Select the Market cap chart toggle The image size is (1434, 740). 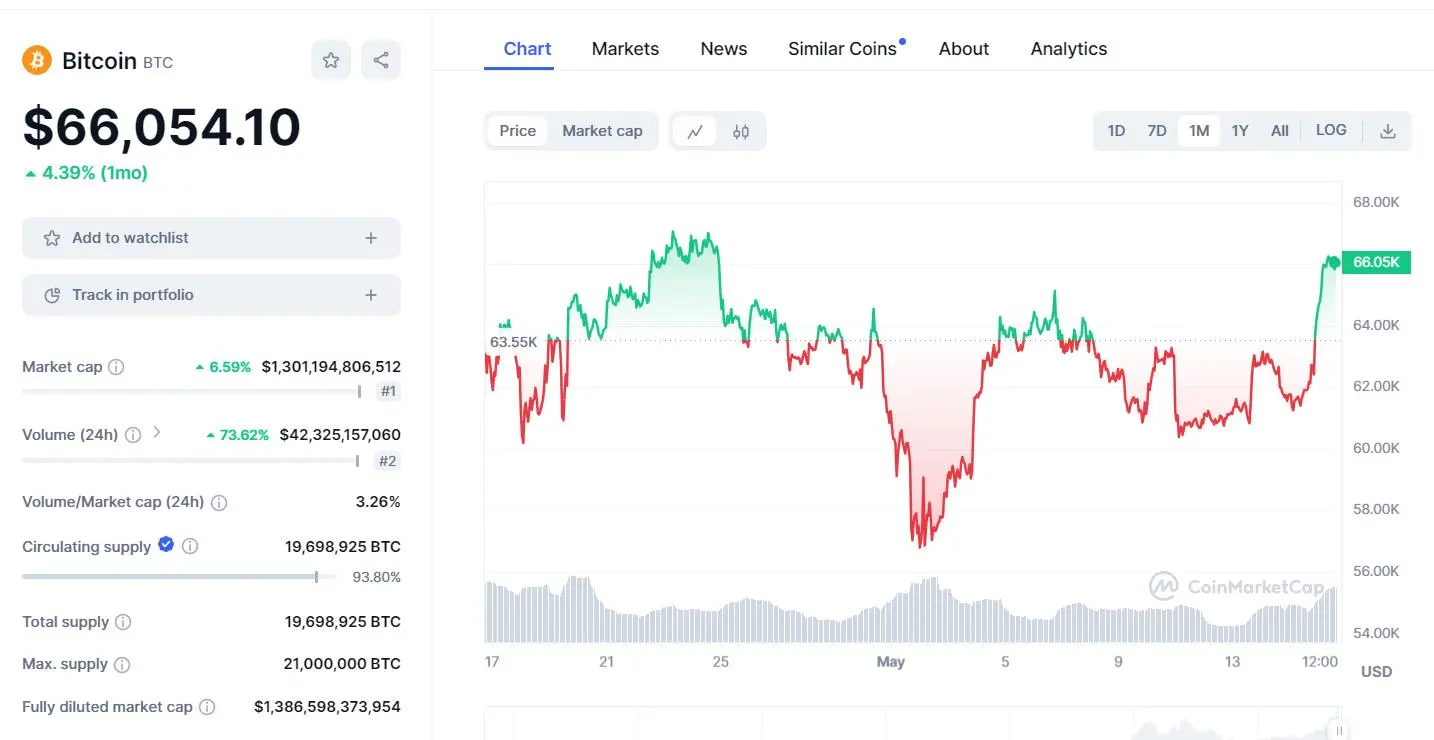coord(602,131)
